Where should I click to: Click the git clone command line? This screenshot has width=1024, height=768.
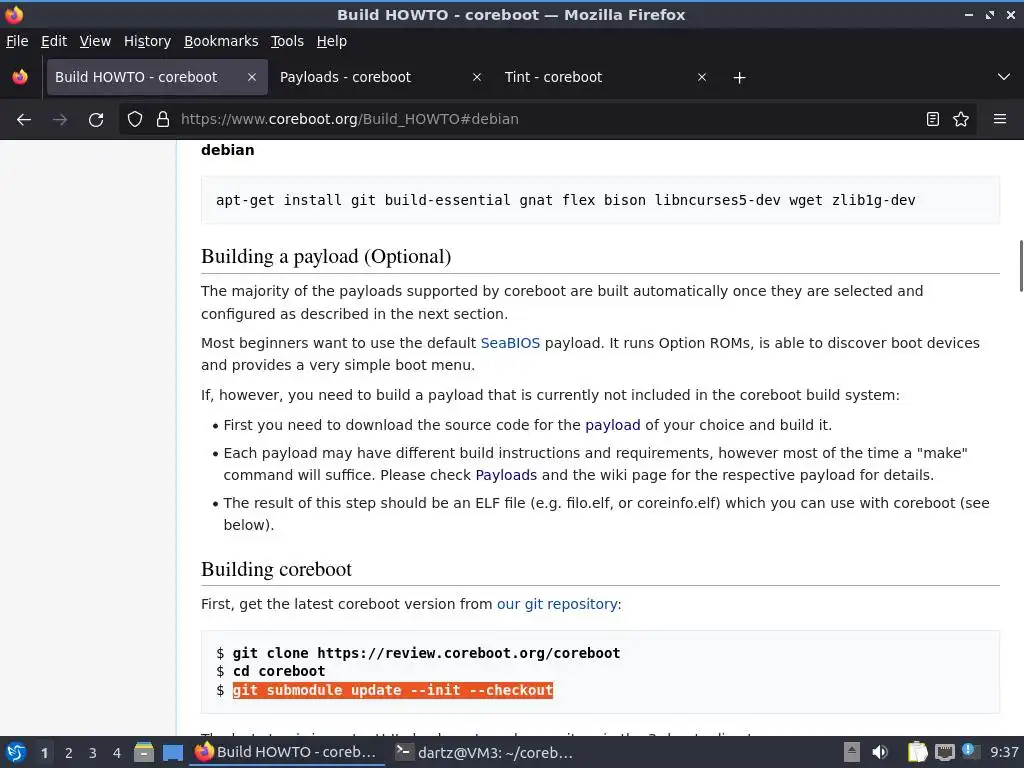click(426, 653)
